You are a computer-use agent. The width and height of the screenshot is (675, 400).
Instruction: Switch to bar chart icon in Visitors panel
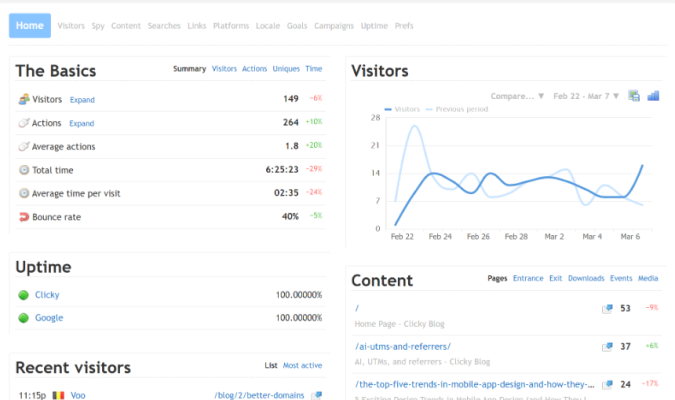pos(653,96)
